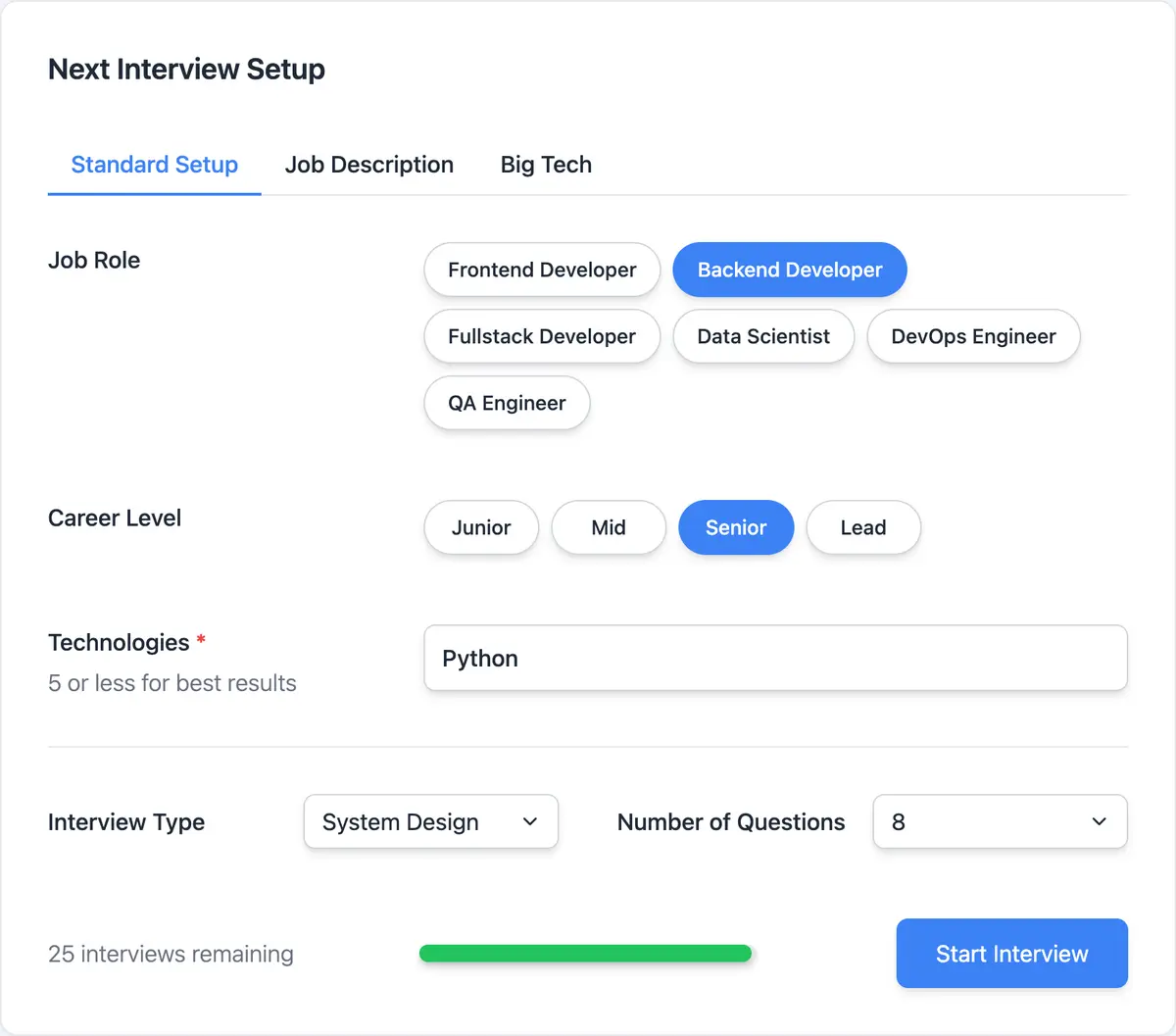Viewport: 1176px width, 1036px height.
Task: Open the Interview Type dropdown
Action: tap(430, 821)
